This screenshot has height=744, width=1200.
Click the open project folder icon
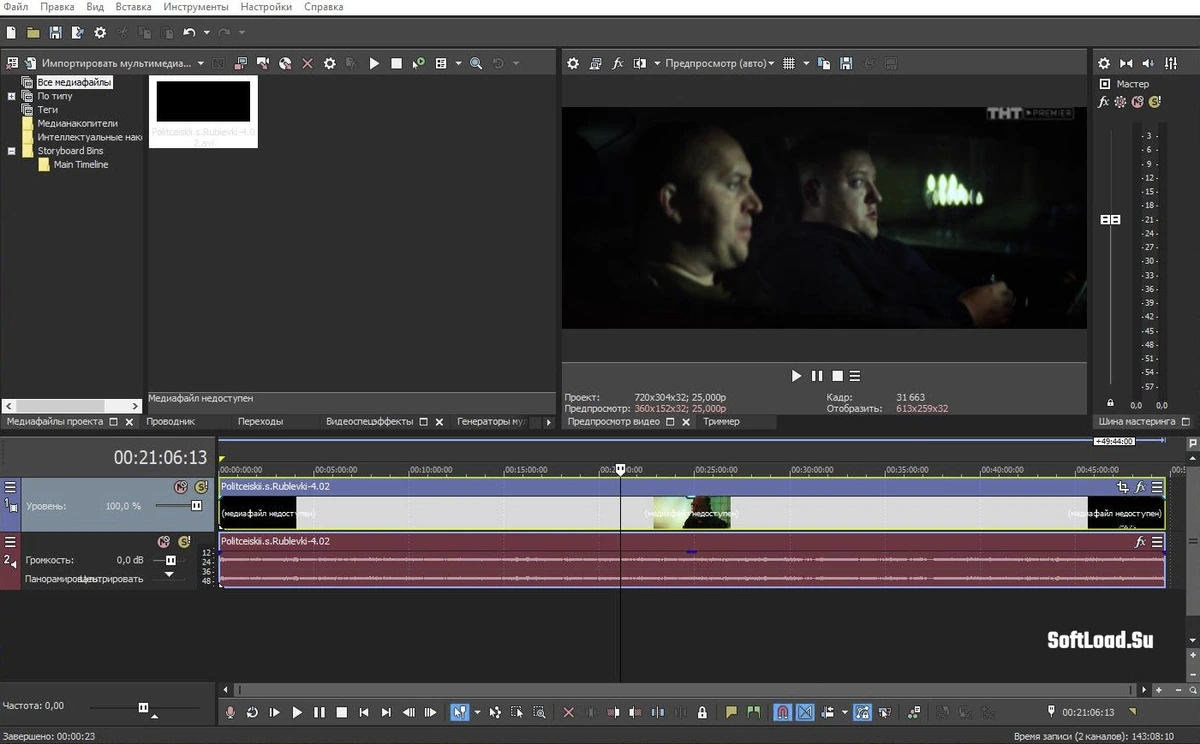(x=33, y=33)
